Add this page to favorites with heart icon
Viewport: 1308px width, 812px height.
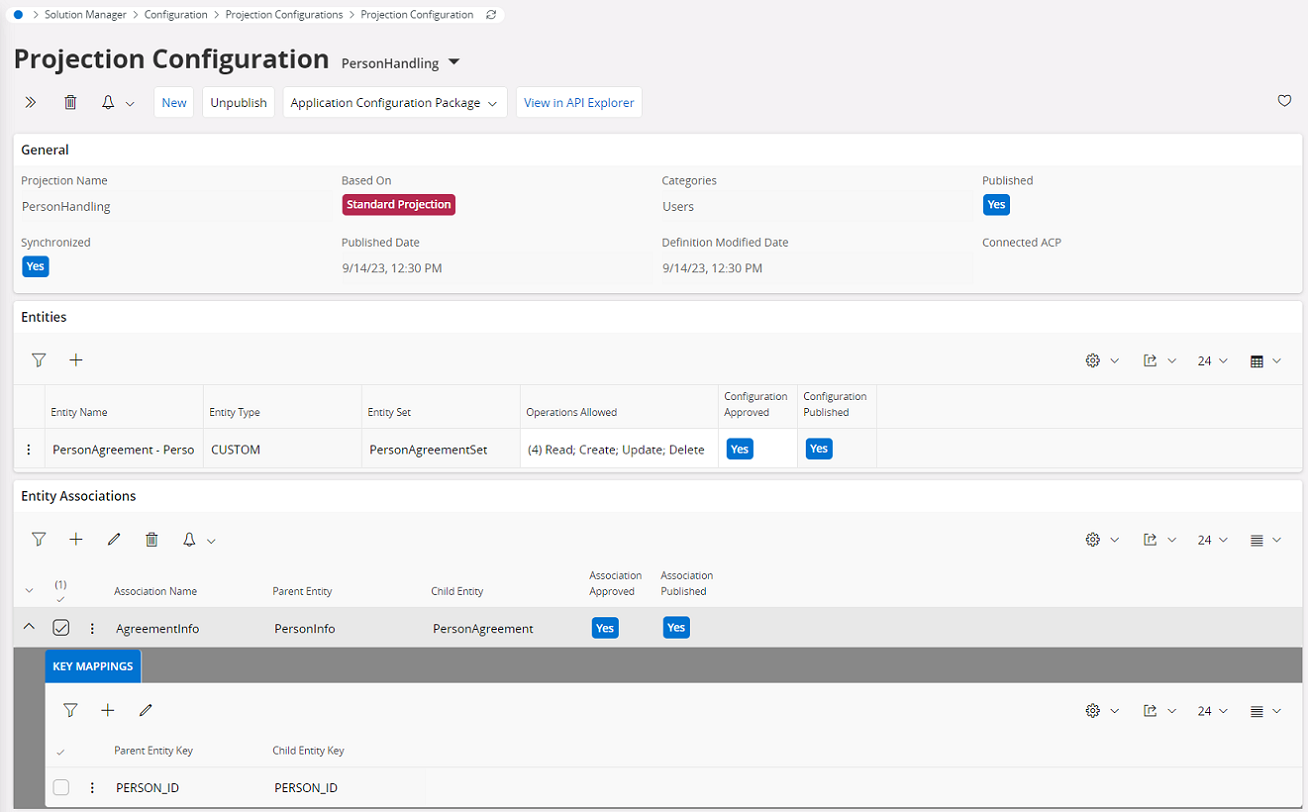pyautogui.click(x=1285, y=101)
